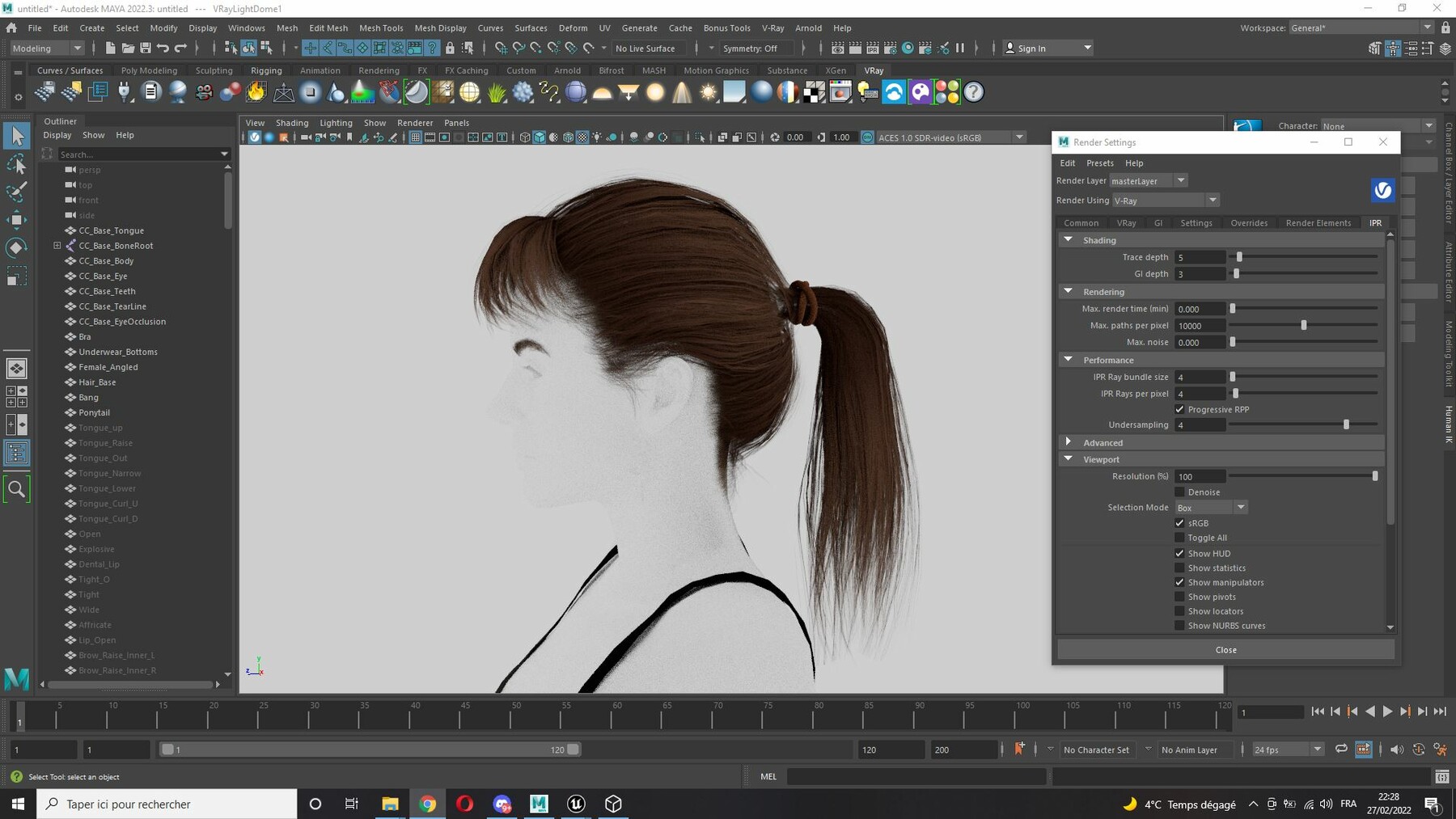Switch to the Common tab in Render Settings
Image resolution: width=1456 pixels, height=819 pixels.
point(1081,222)
